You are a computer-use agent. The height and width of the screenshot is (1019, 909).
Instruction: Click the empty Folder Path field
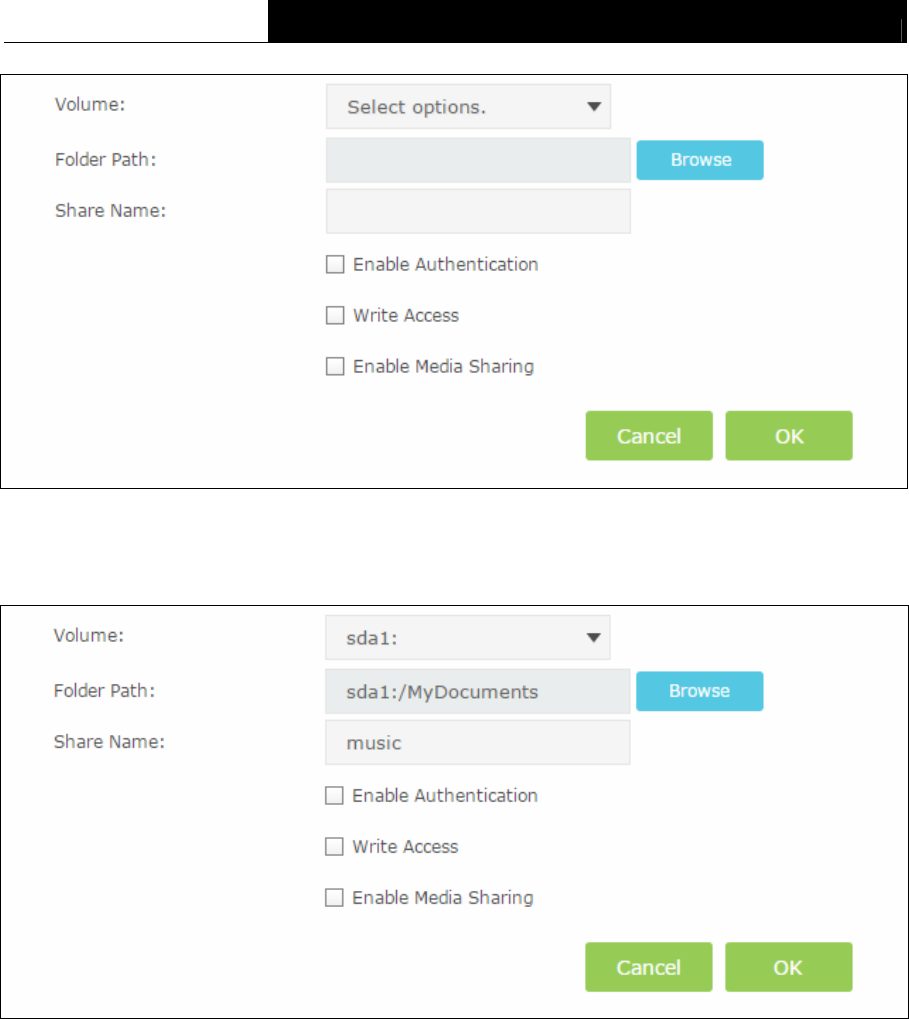[478, 160]
